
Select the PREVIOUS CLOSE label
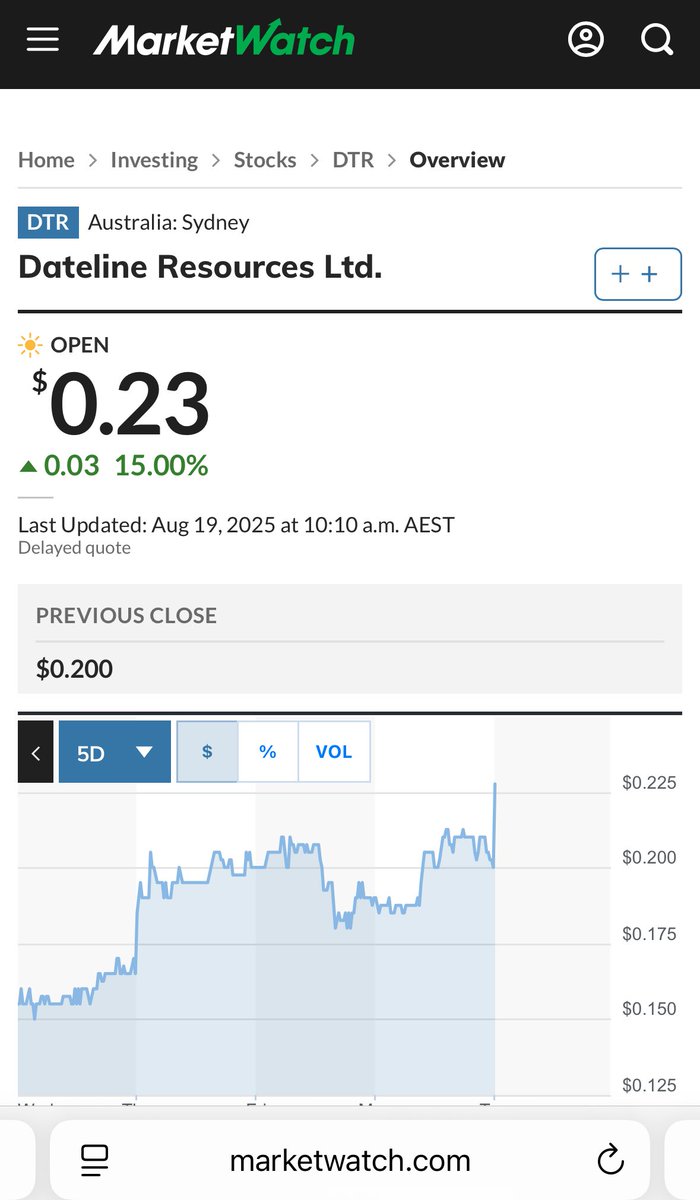pos(126,616)
